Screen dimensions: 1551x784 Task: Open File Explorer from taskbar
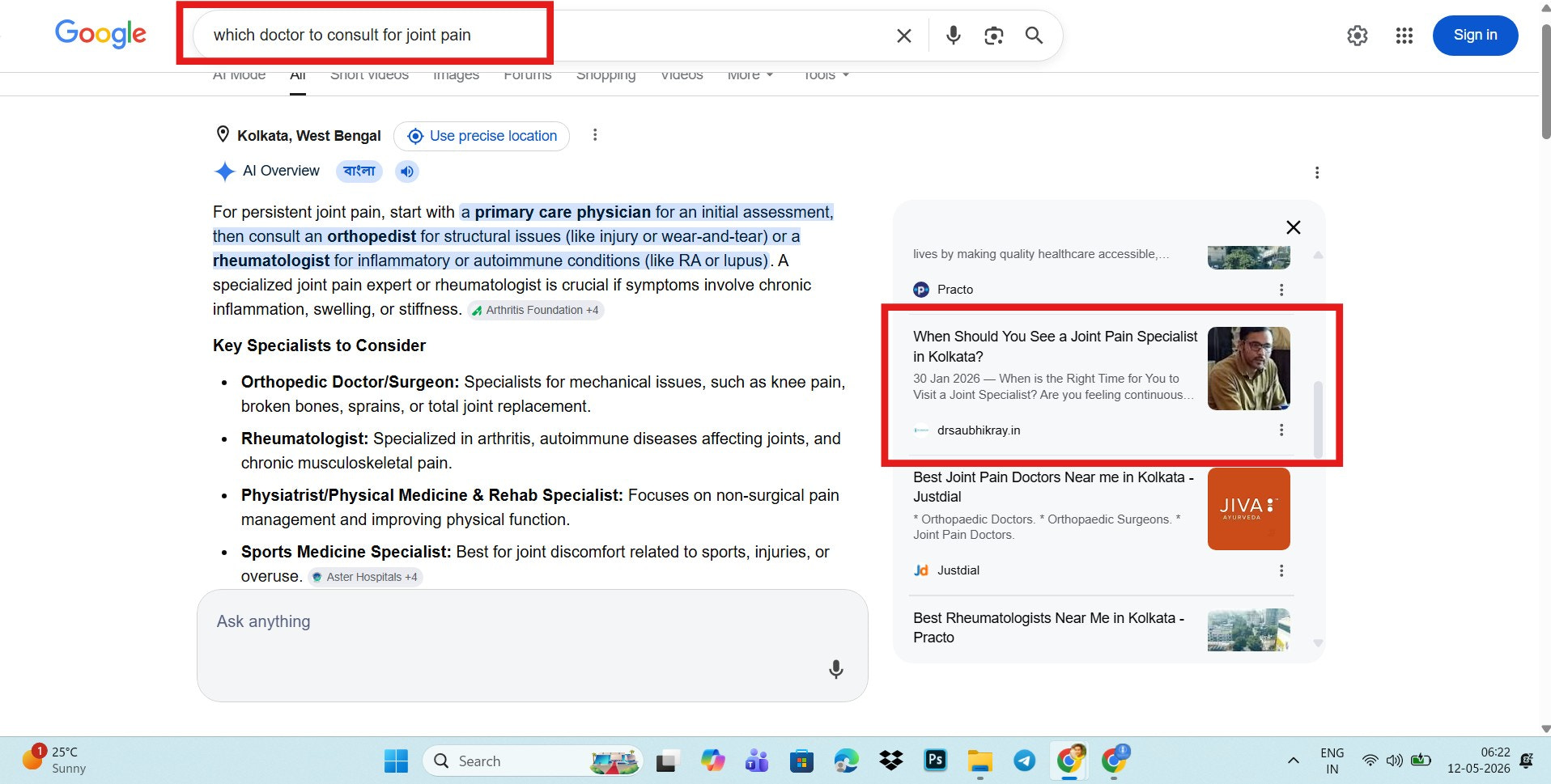coord(980,761)
